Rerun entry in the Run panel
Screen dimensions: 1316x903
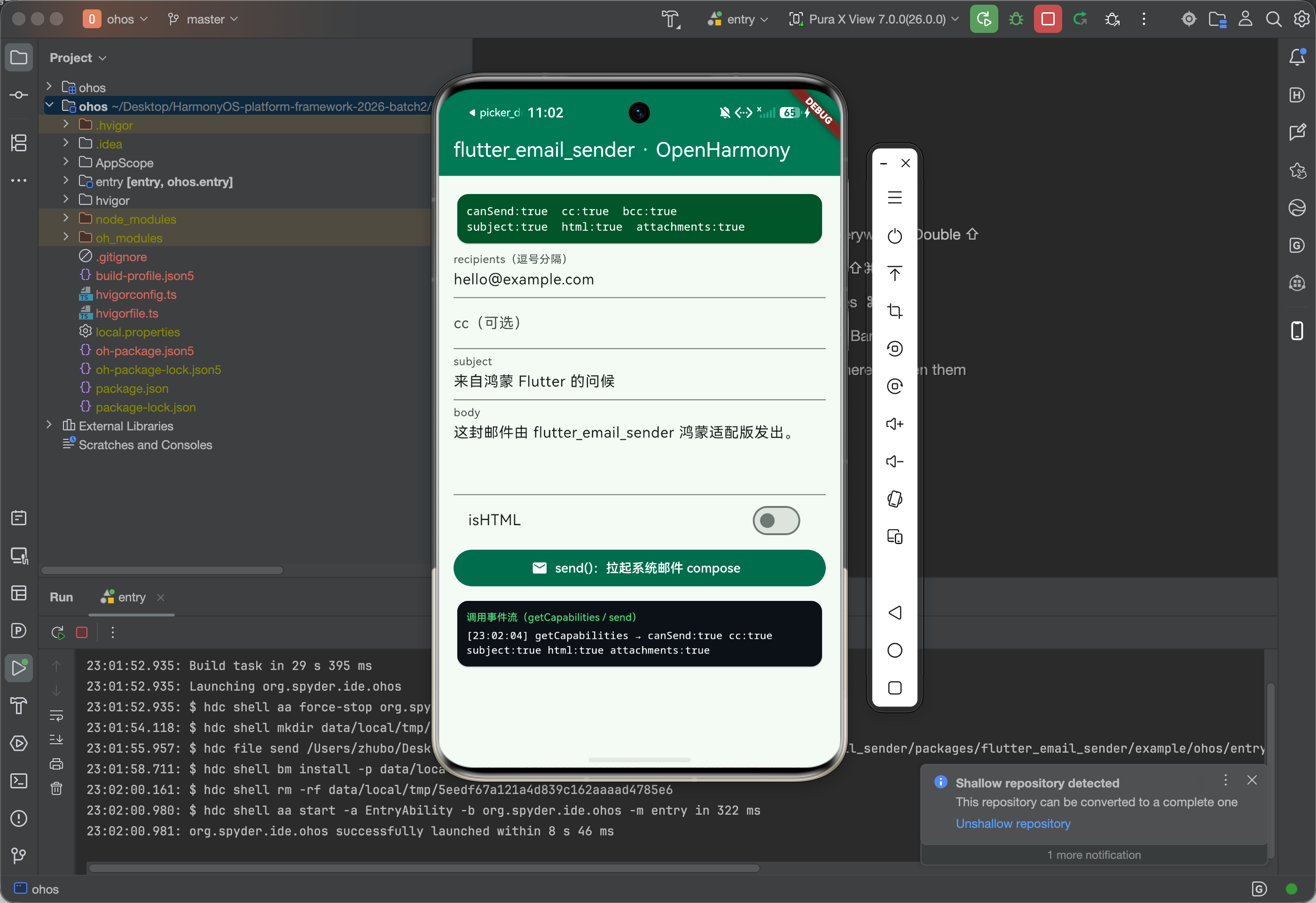[x=57, y=632]
